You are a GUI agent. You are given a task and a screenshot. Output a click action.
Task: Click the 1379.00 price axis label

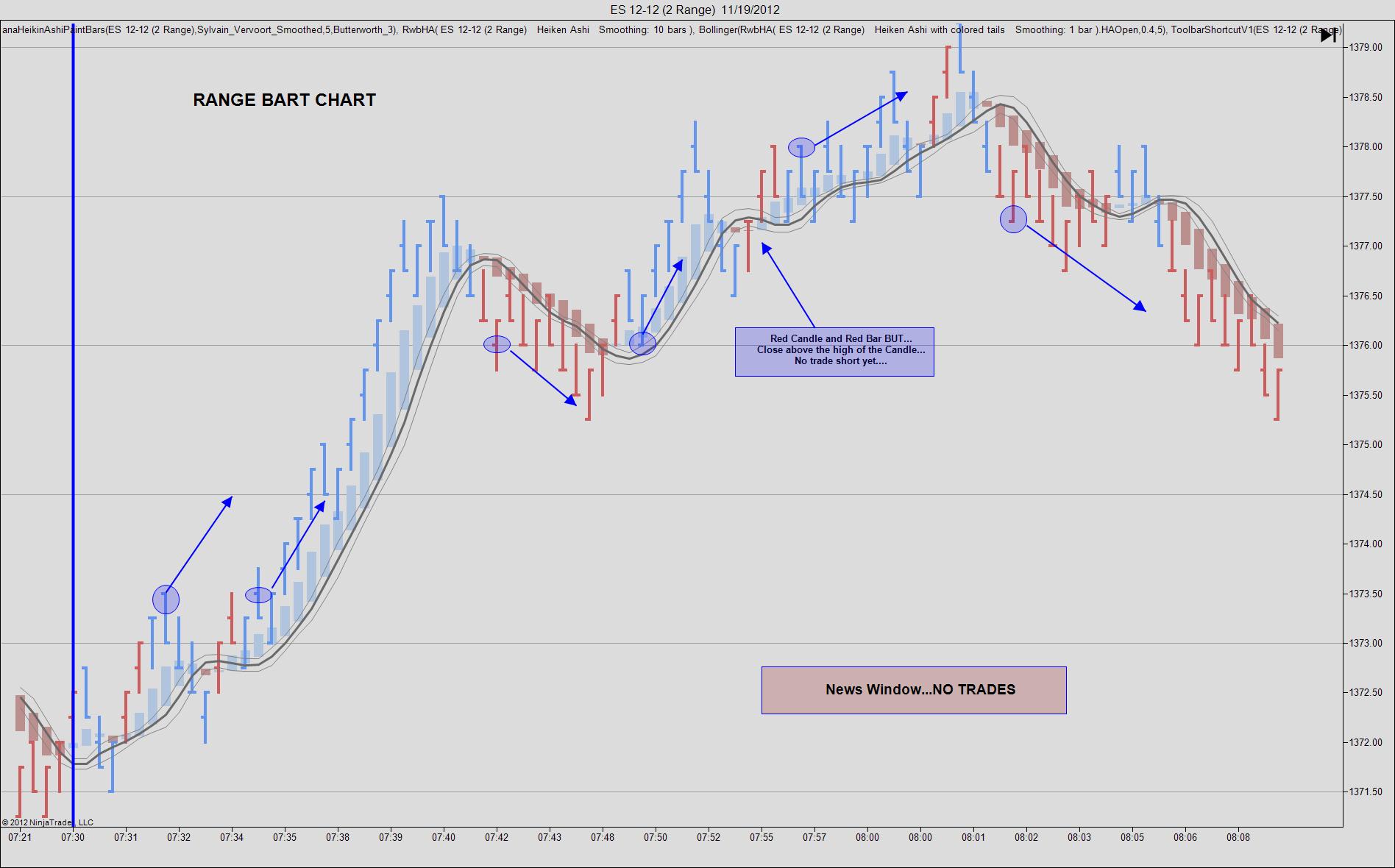tap(1364, 47)
